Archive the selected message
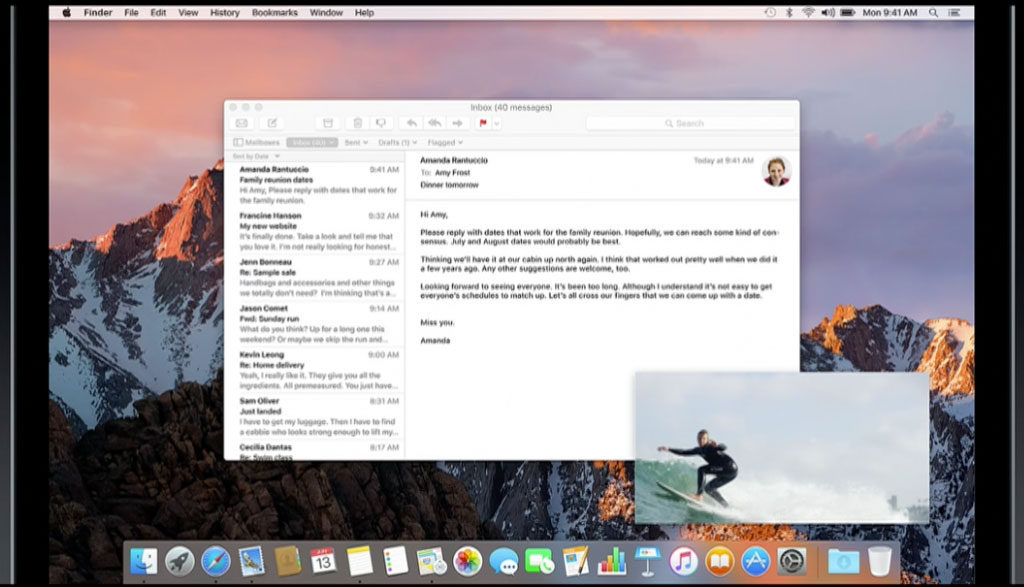 click(328, 123)
